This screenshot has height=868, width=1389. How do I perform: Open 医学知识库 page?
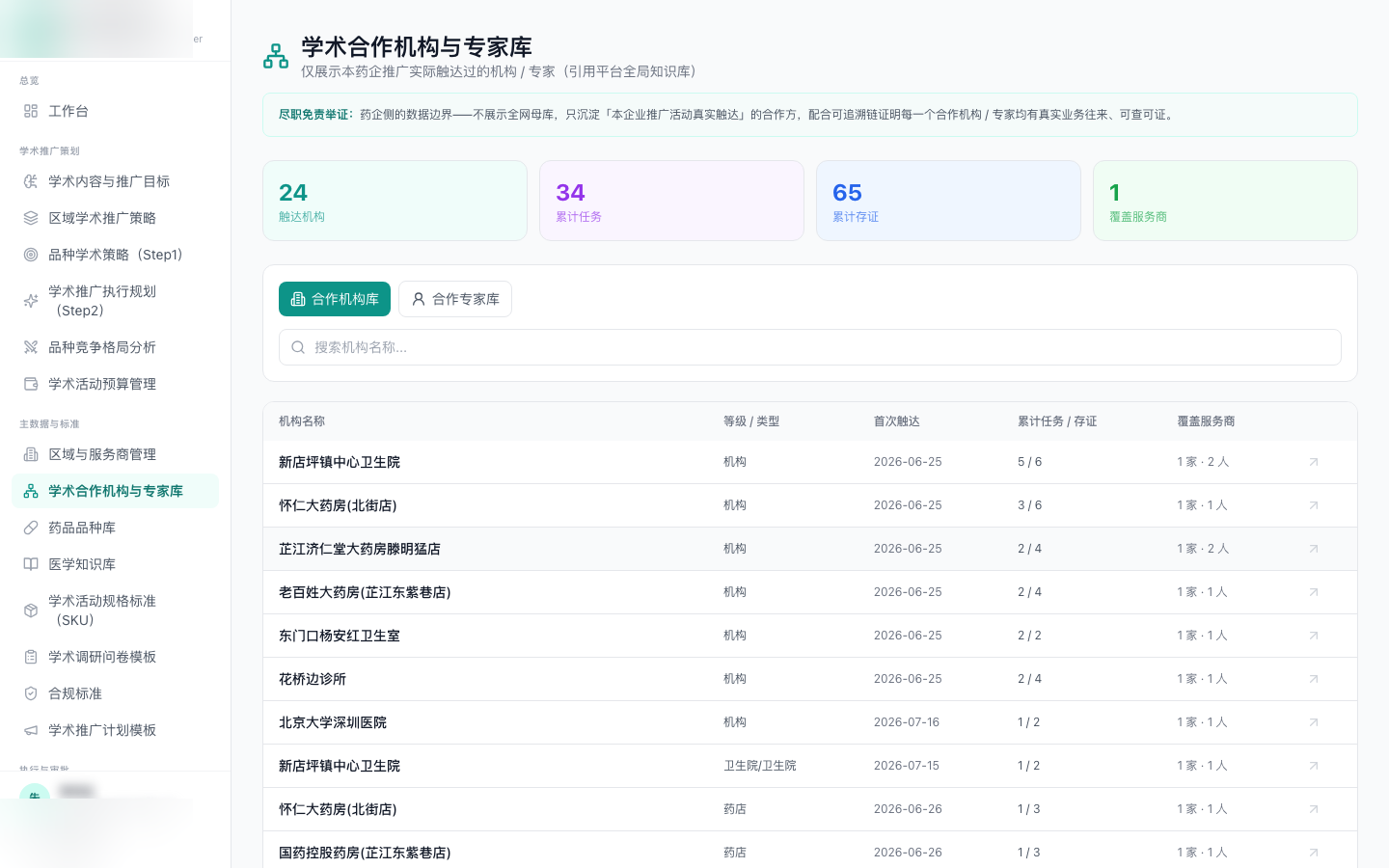(115, 564)
